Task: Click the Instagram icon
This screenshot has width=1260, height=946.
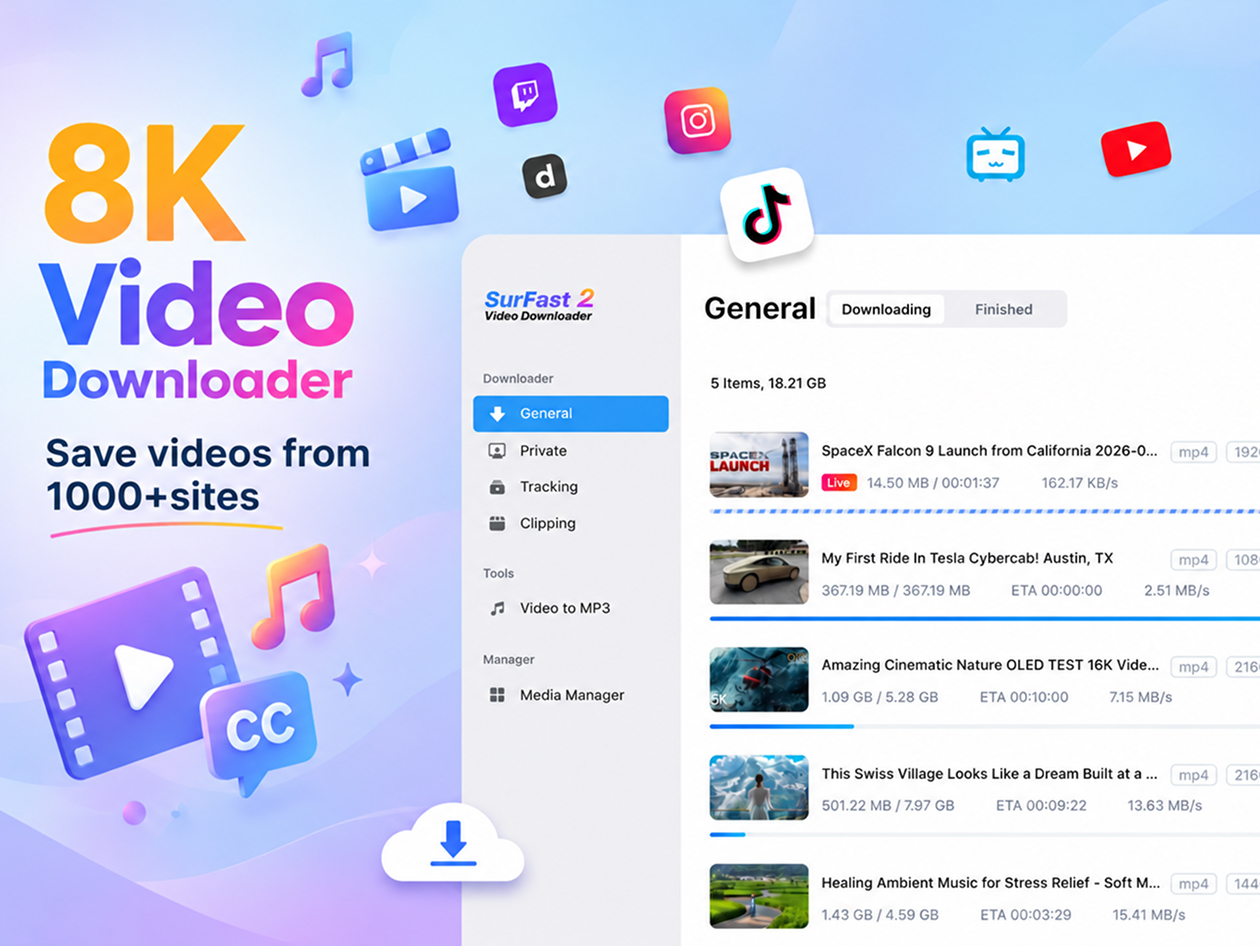Action: [698, 121]
